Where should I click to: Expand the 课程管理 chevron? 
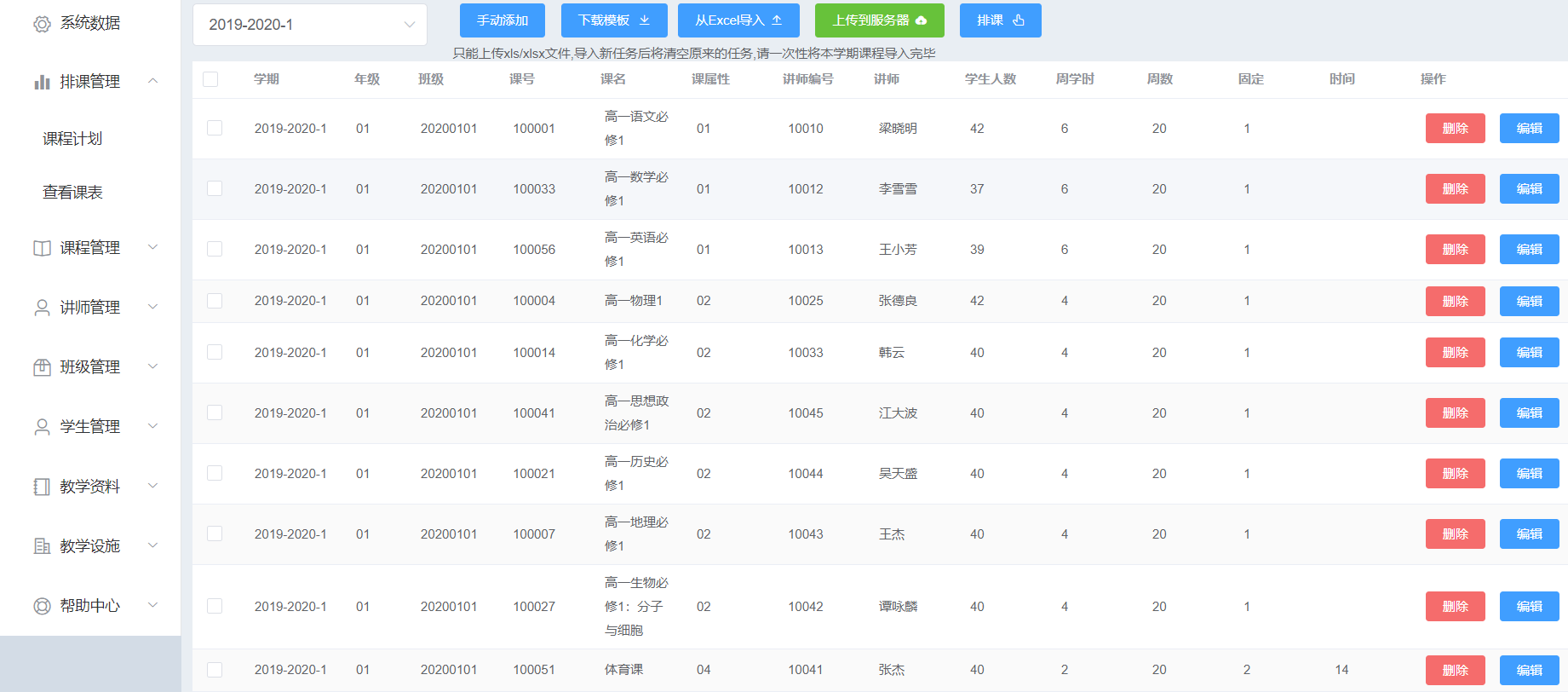pyautogui.click(x=153, y=247)
